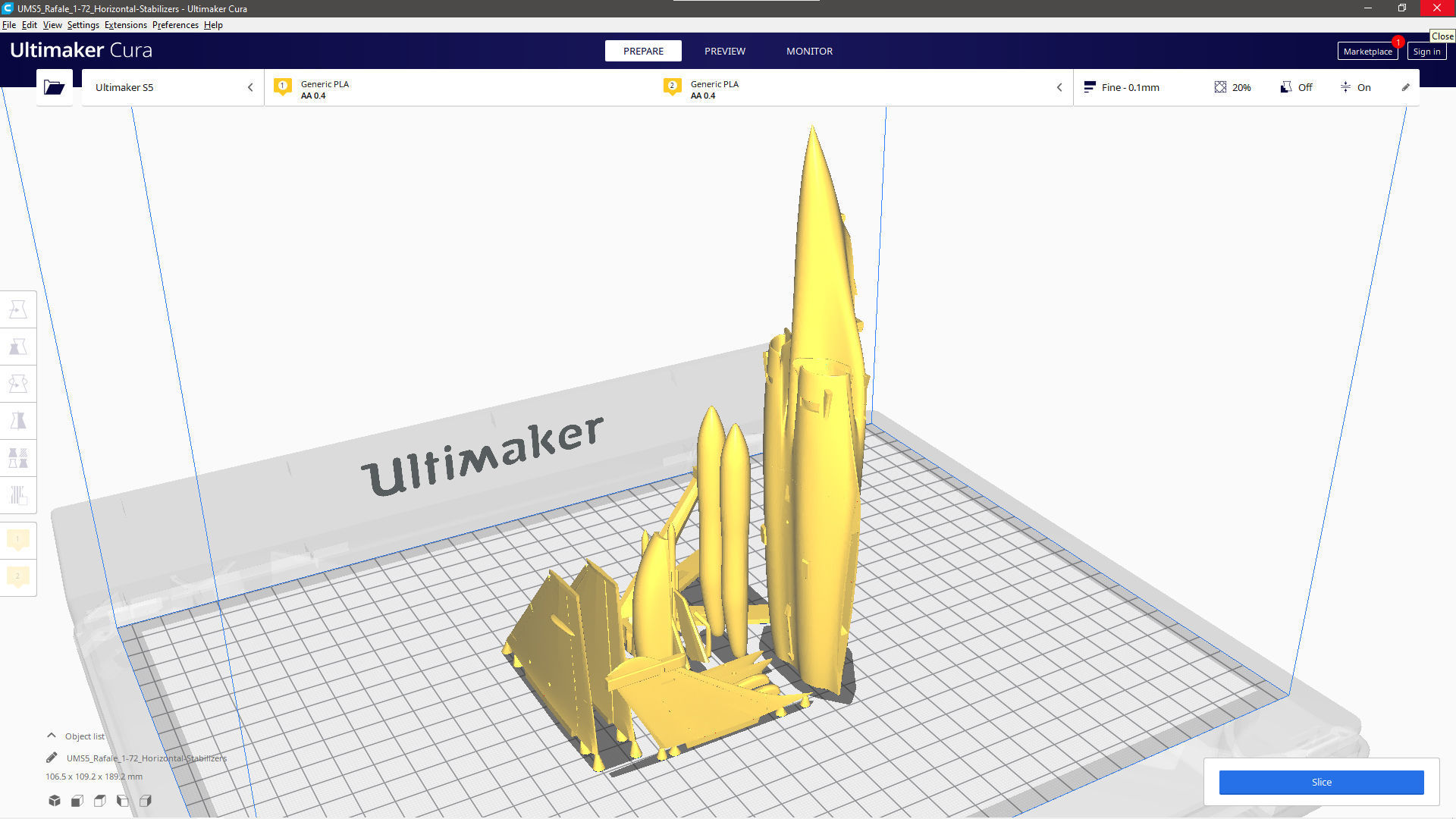1456x819 pixels.
Task: Click the 20% infill icon
Action: (1220, 87)
